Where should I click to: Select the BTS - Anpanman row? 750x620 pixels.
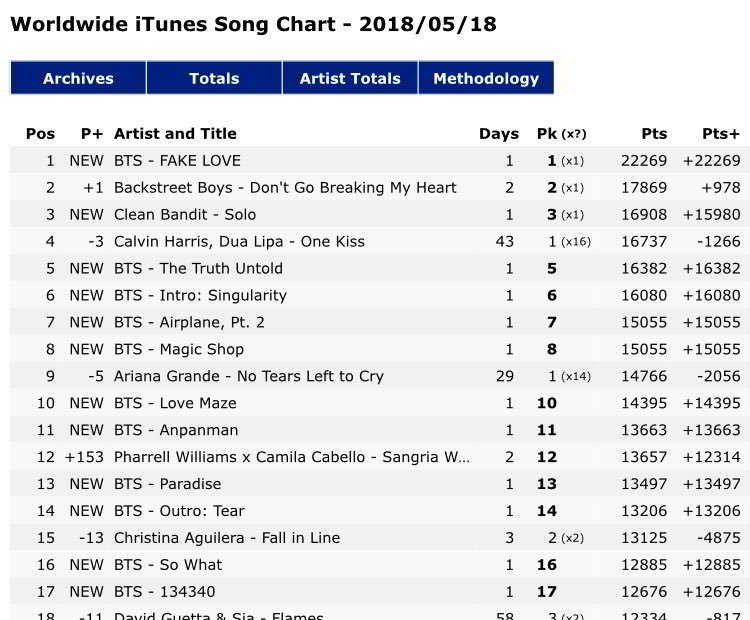pos(176,430)
